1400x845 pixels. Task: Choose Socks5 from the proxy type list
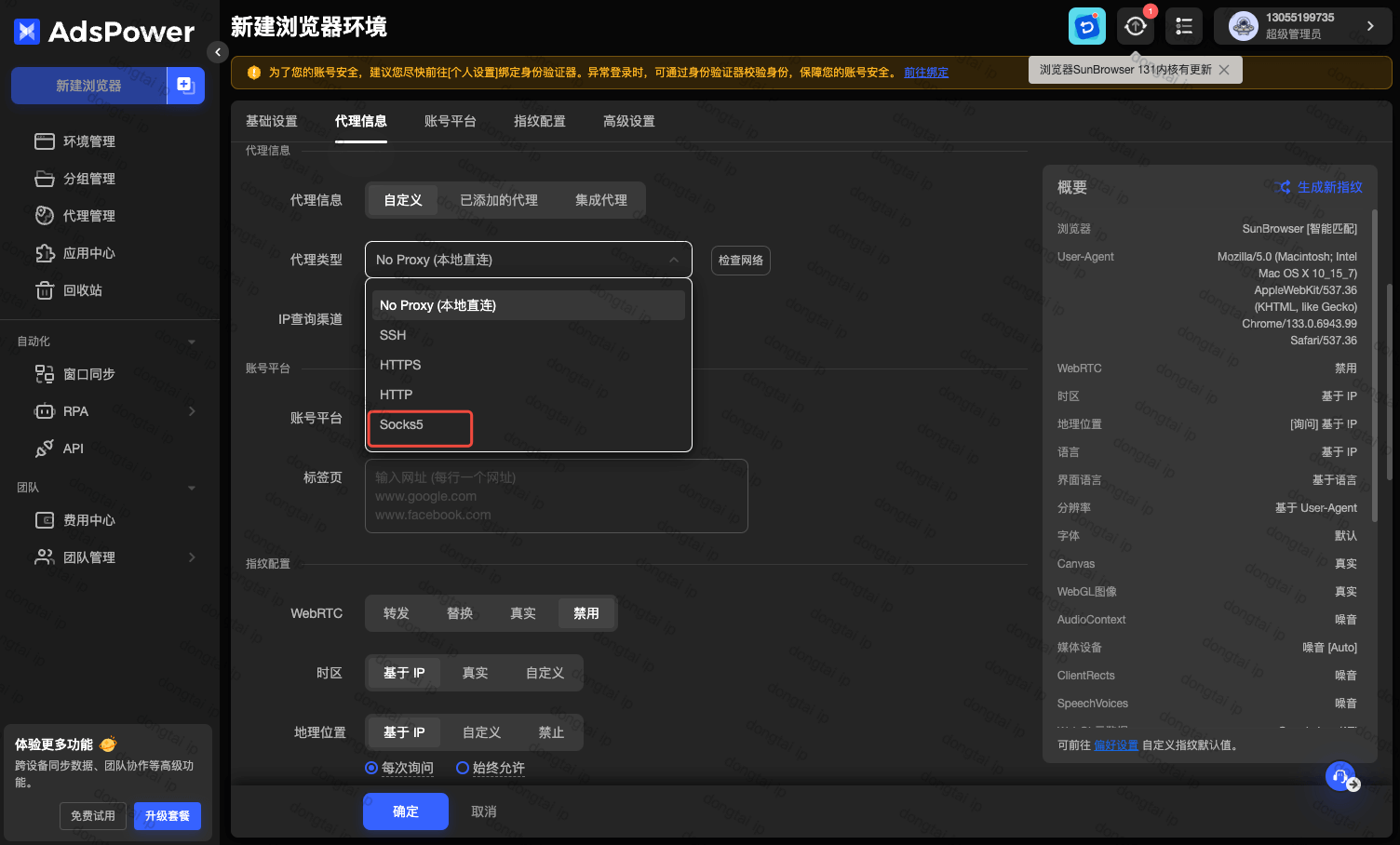pyautogui.click(x=401, y=424)
